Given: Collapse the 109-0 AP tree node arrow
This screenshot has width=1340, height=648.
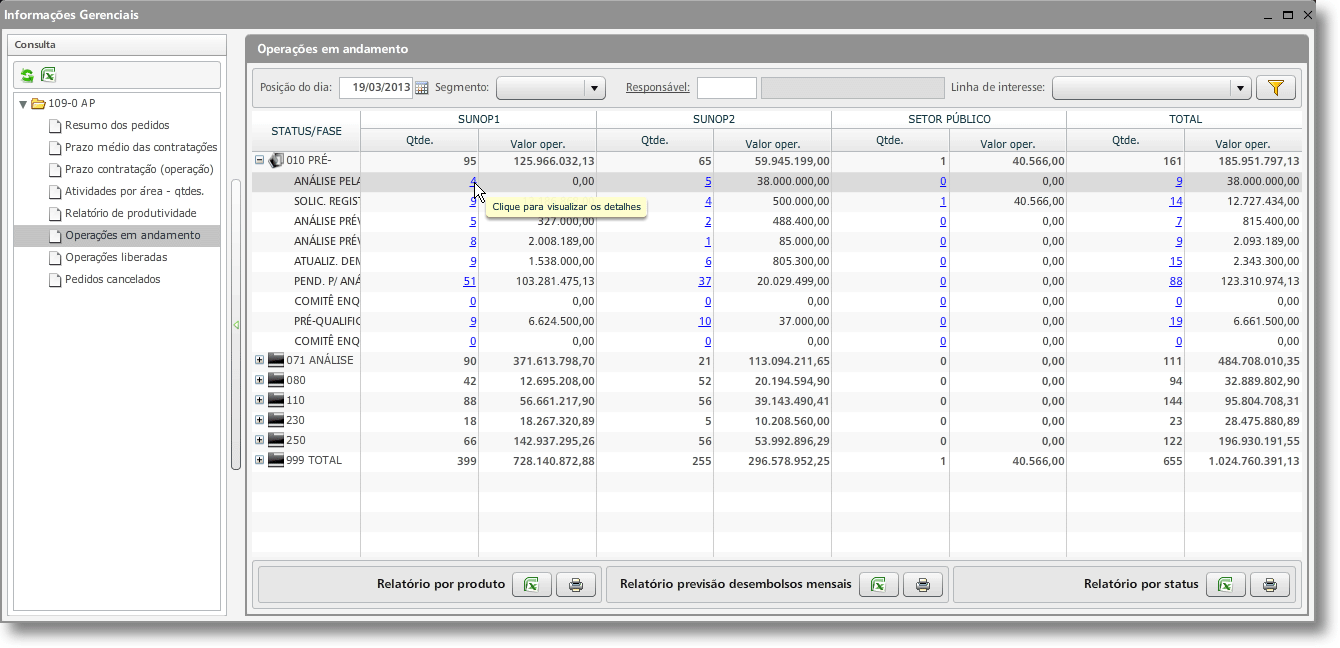Looking at the screenshot, I should pos(23,104).
